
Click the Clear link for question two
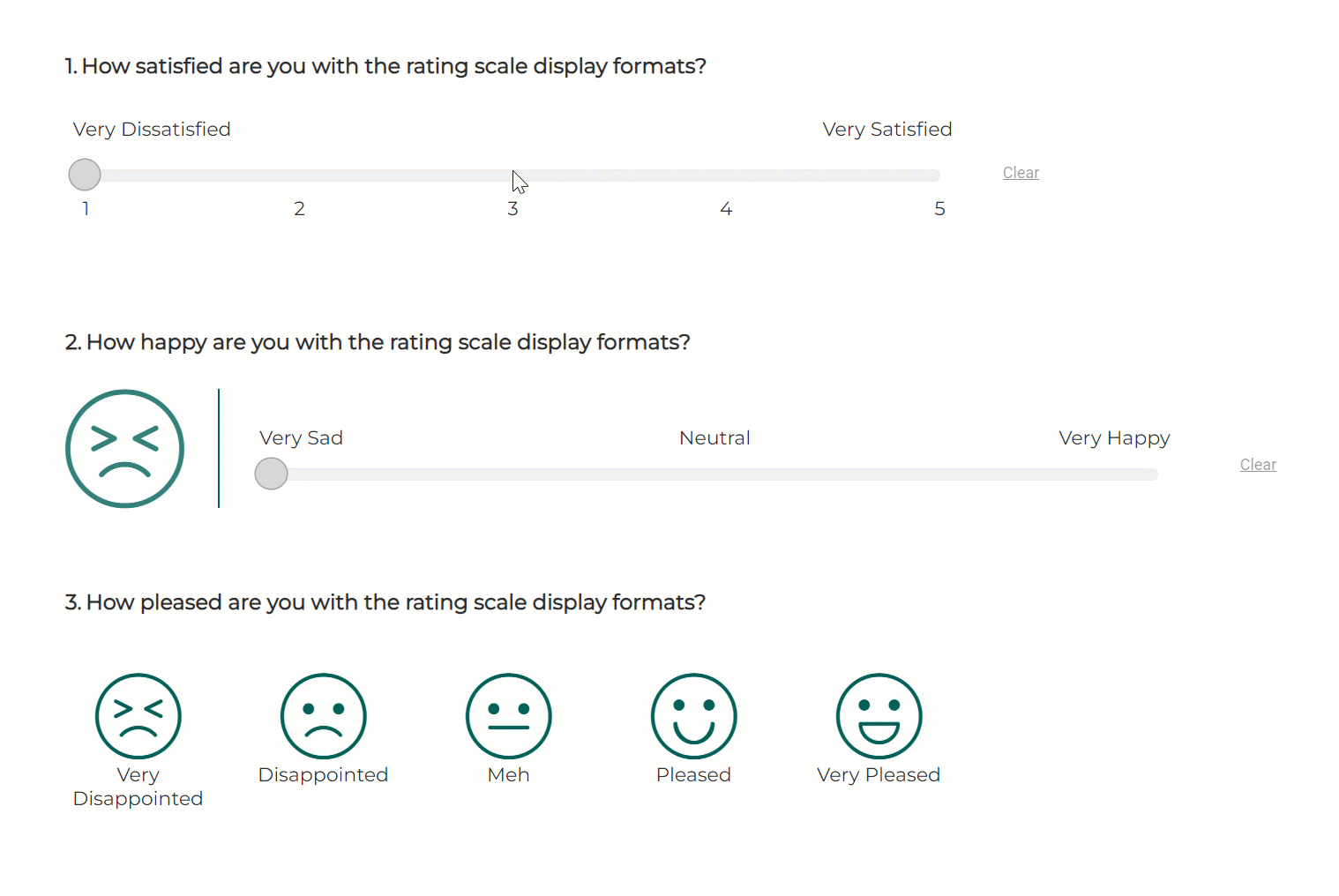click(1257, 464)
